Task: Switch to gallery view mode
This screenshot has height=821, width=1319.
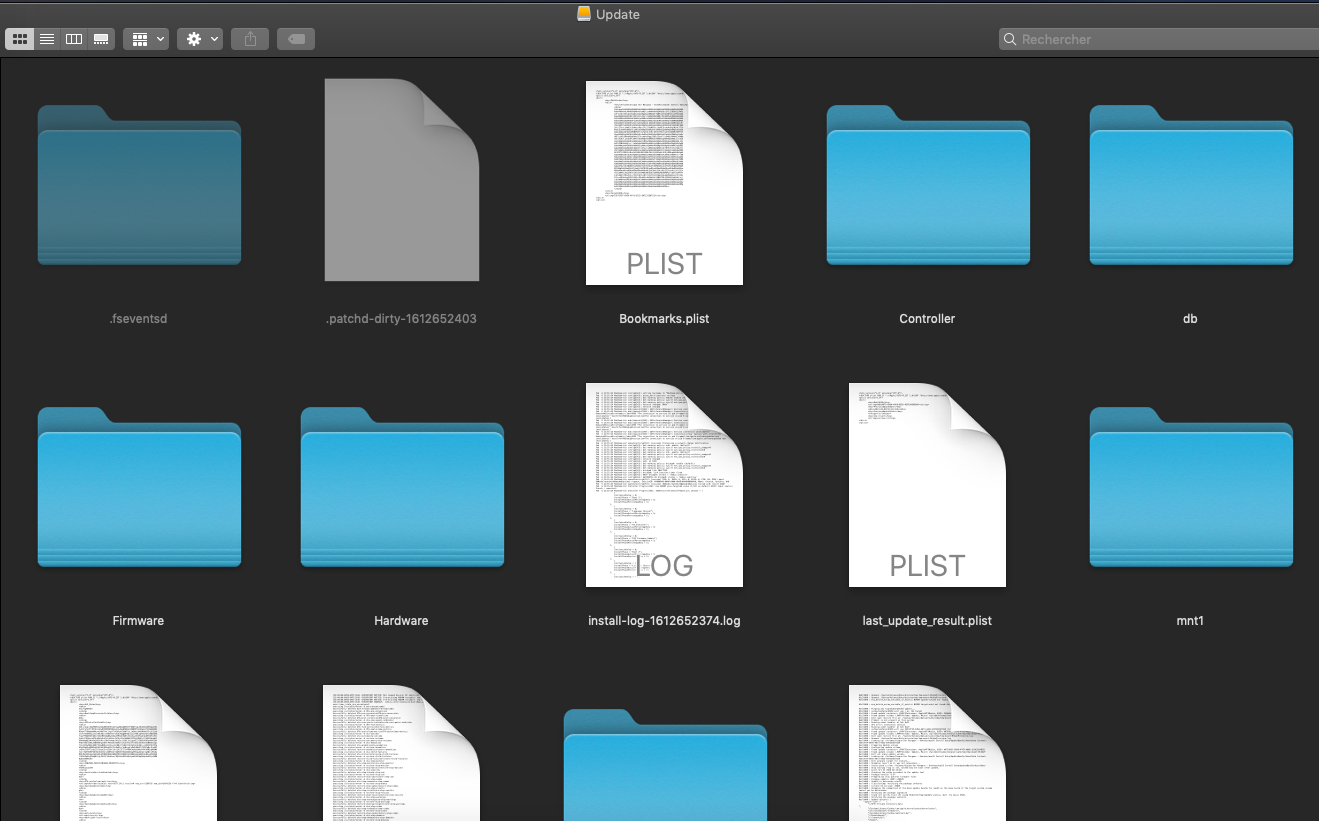Action: [101, 39]
